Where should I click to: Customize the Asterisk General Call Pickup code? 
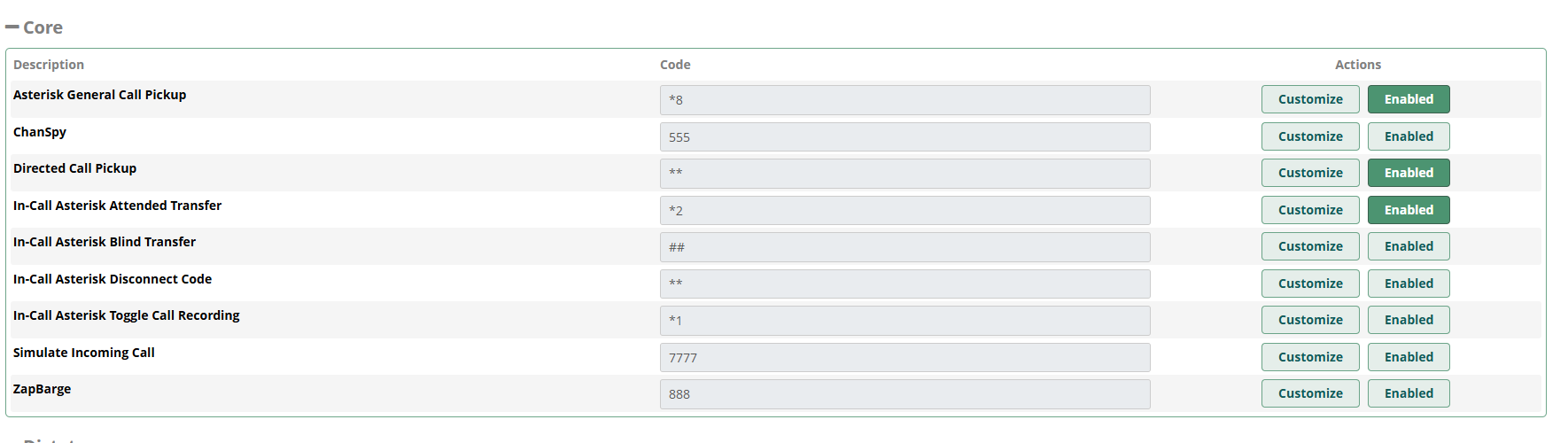tap(1309, 99)
